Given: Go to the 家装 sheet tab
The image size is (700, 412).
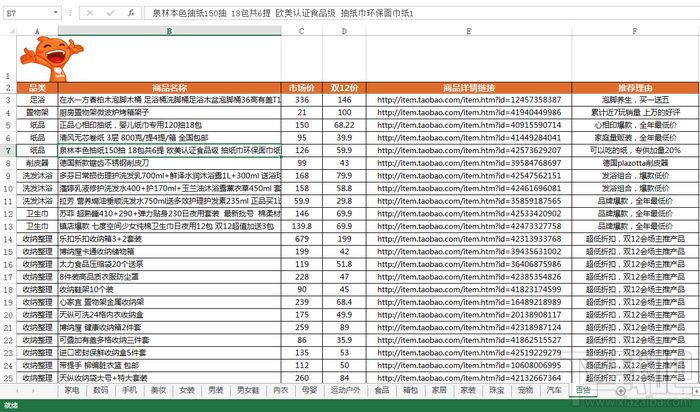Looking at the screenshot, I should coord(468,390).
